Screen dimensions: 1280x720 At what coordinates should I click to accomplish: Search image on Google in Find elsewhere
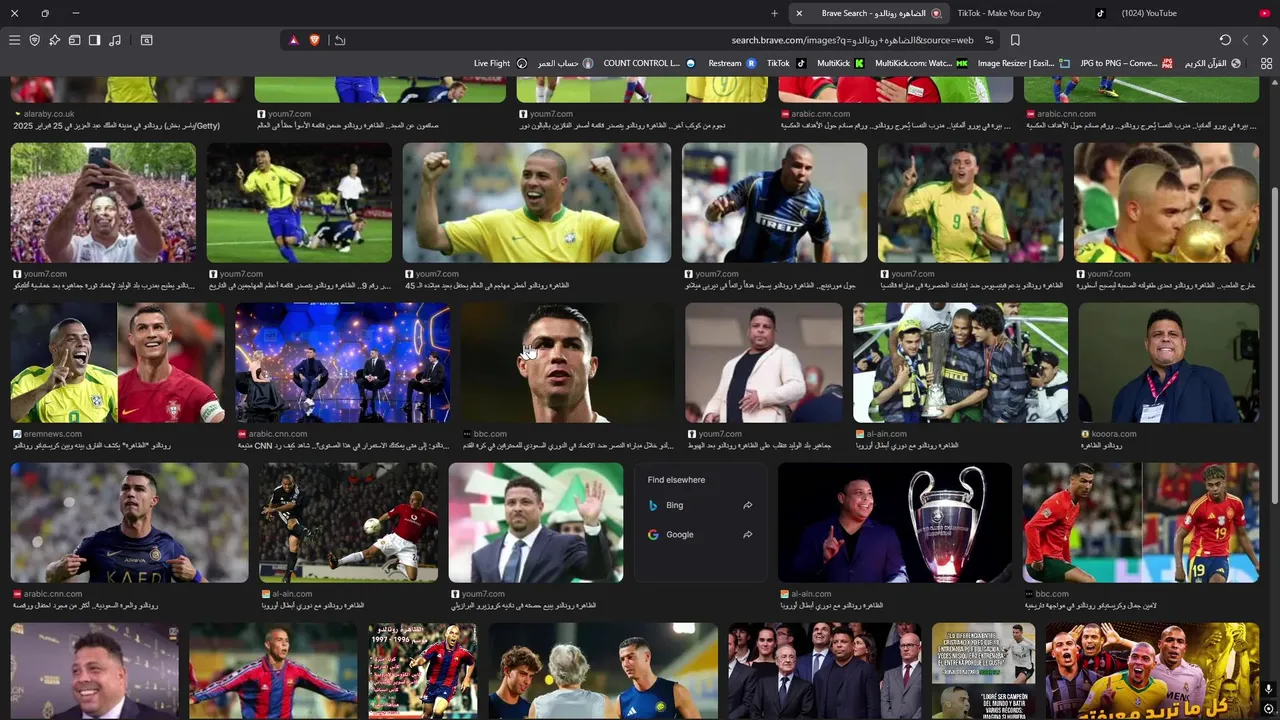[680, 534]
